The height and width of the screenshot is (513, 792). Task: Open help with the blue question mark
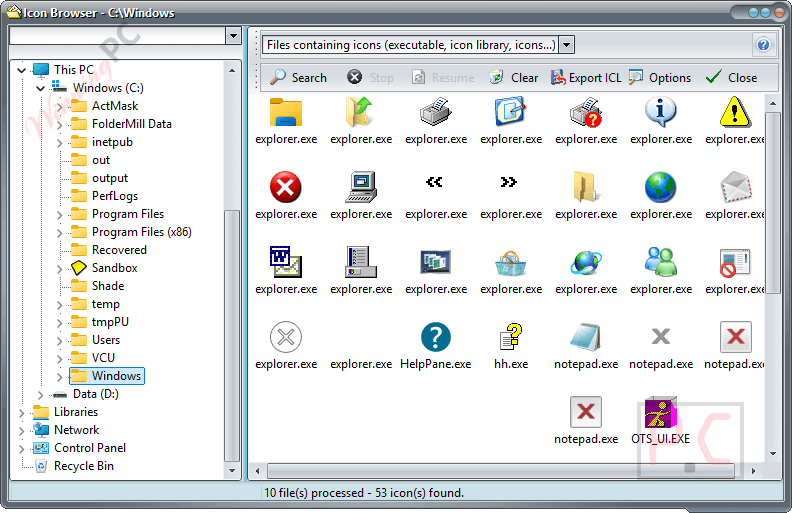763,45
